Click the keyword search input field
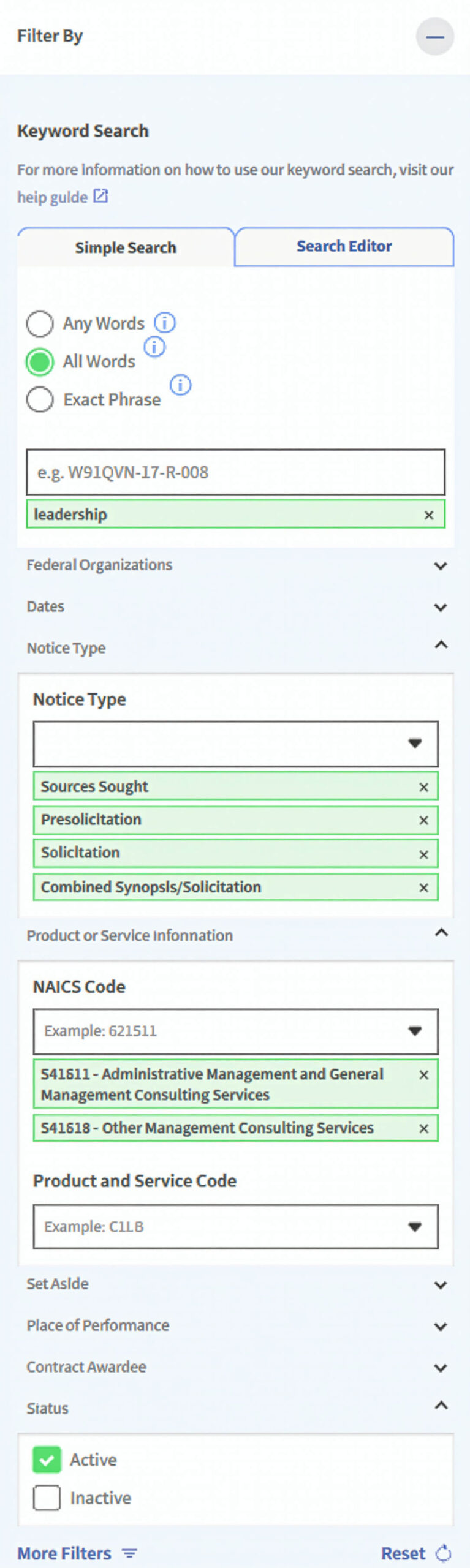470x1568 pixels. coord(235,472)
